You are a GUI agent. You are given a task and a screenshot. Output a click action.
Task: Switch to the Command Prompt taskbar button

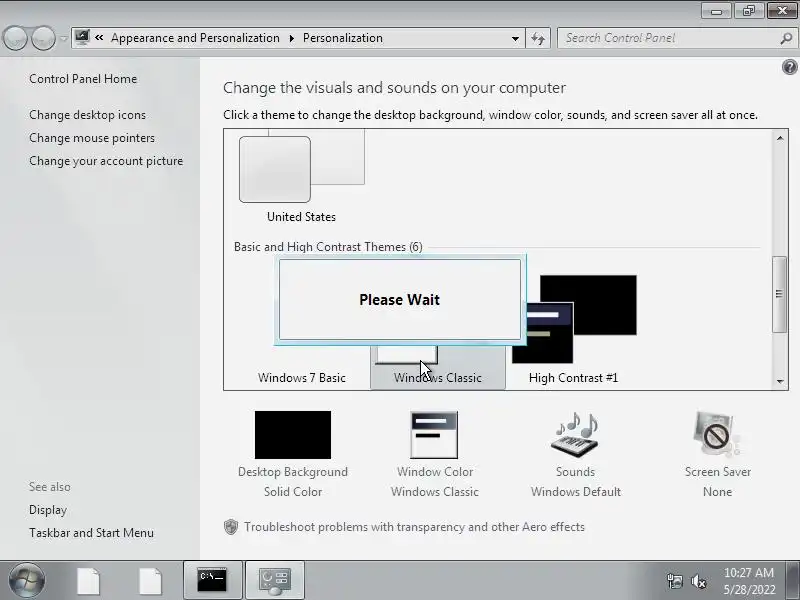pos(213,580)
